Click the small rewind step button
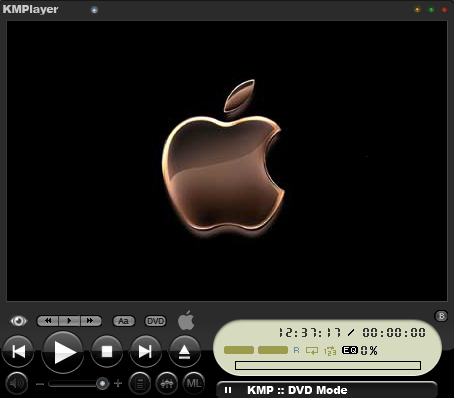This screenshot has height=398, width=454. [x=48, y=321]
